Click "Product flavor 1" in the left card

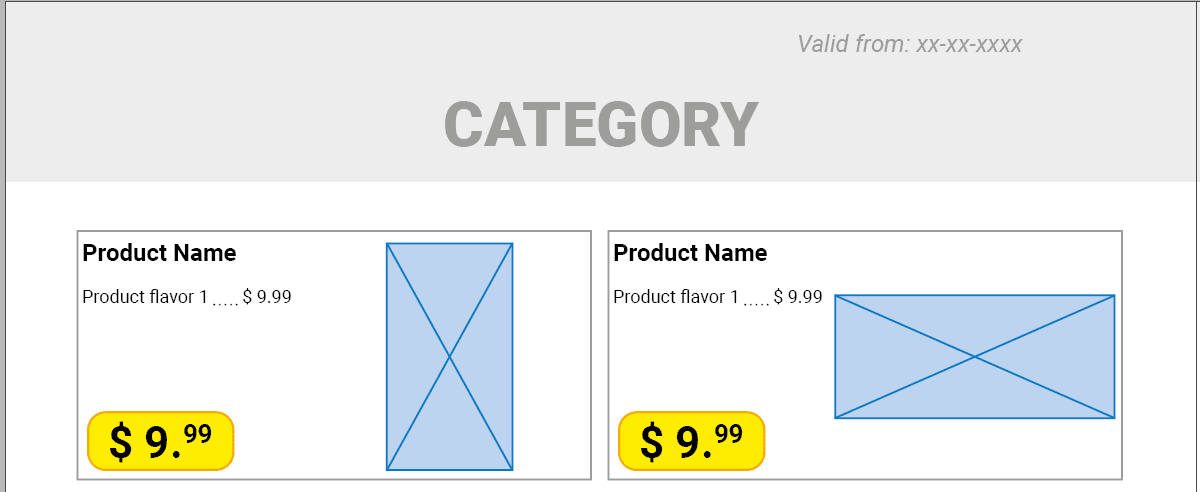click(x=145, y=297)
